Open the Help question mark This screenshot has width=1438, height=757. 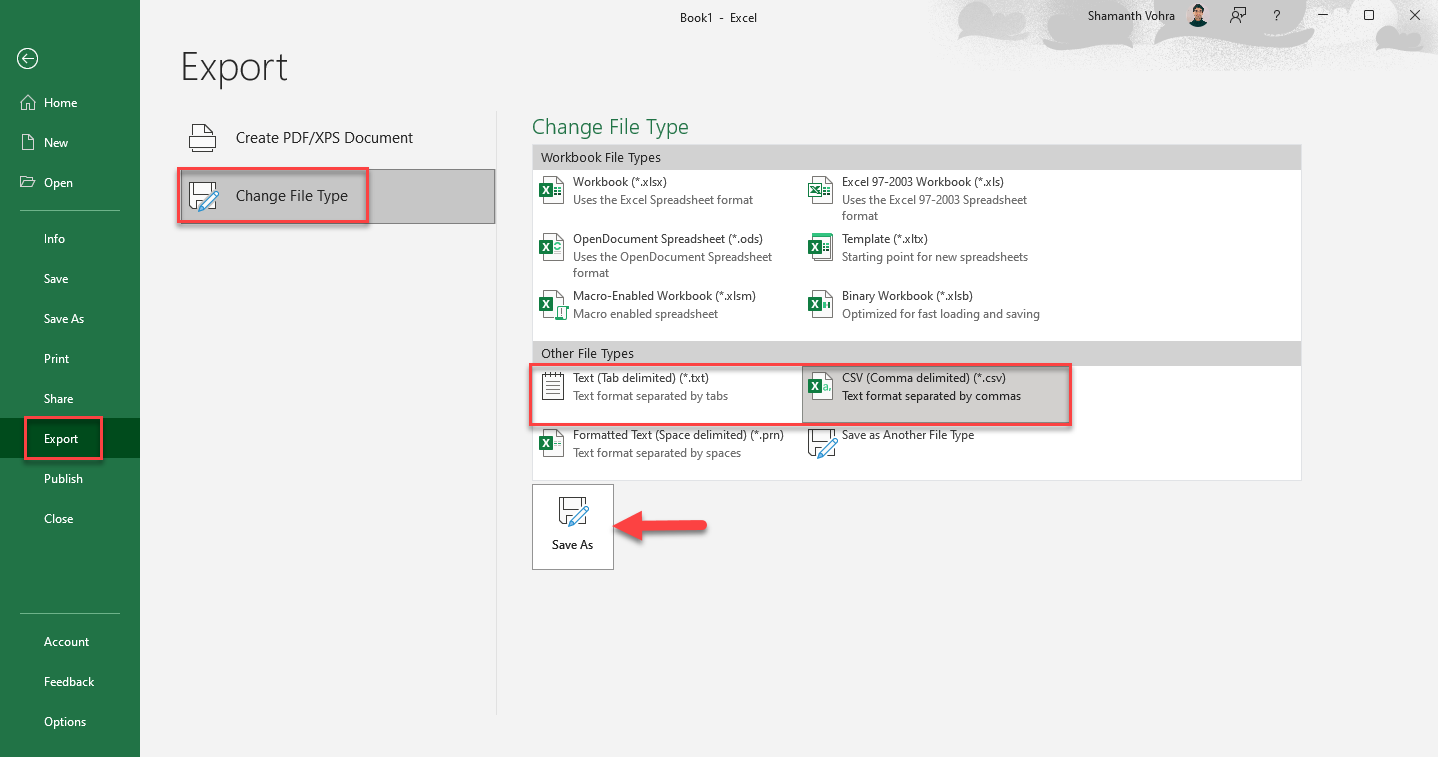point(1277,15)
